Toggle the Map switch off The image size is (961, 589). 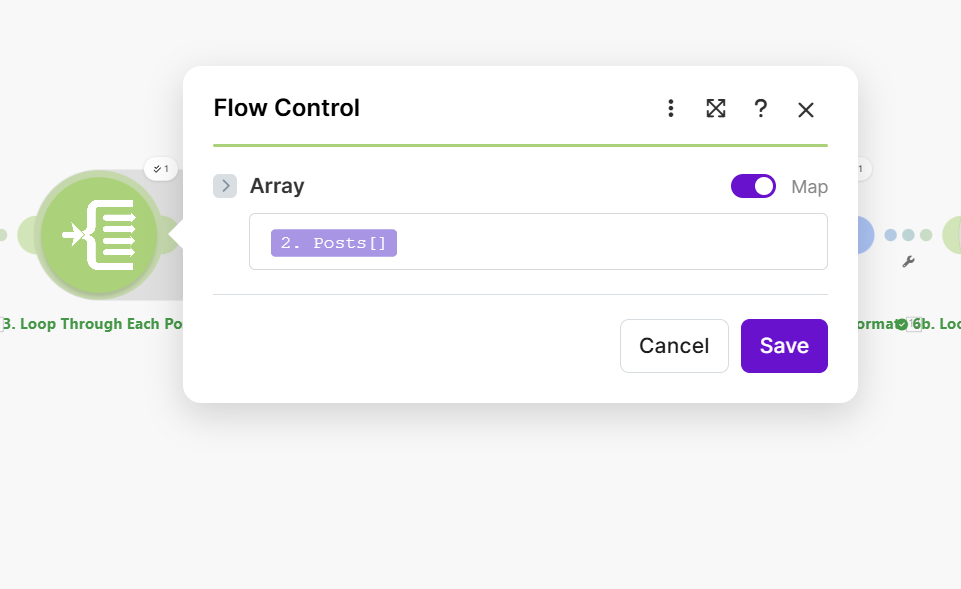click(x=753, y=186)
